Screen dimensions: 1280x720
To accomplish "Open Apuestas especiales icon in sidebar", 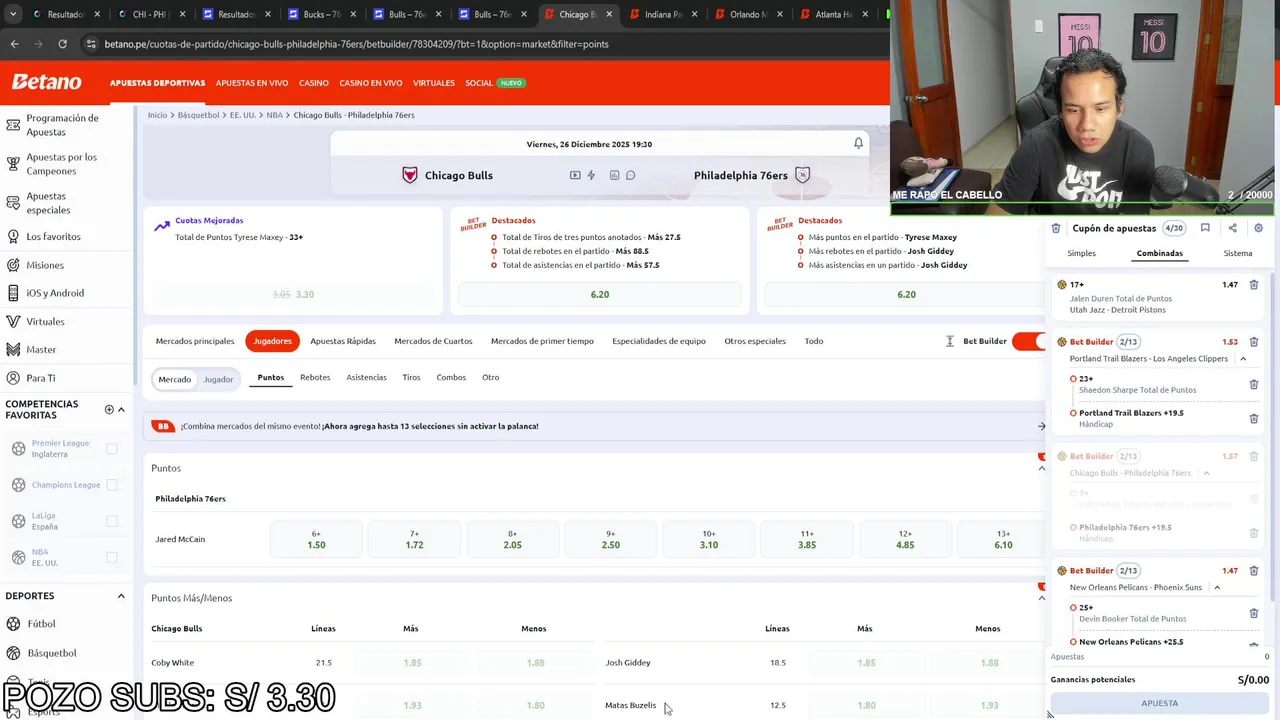I will [13, 203].
